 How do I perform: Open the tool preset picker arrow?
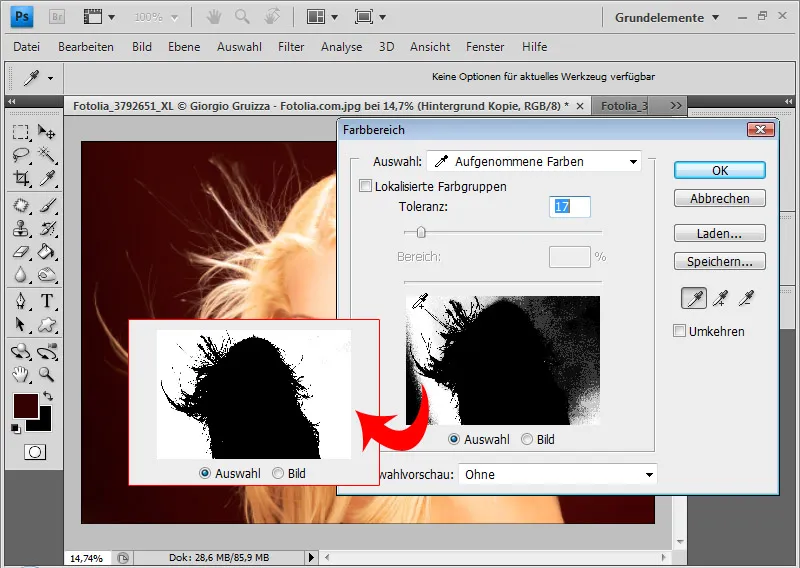pyautogui.click(x=51, y=79)
